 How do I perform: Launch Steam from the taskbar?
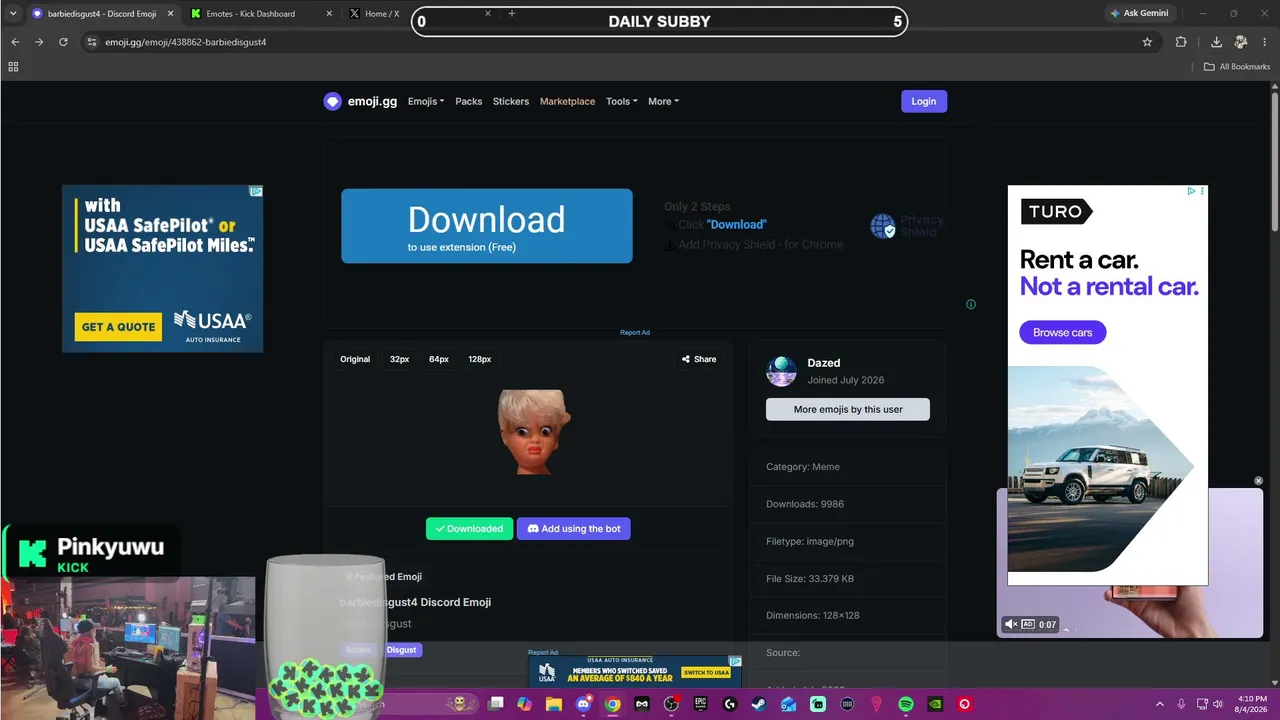759,704
